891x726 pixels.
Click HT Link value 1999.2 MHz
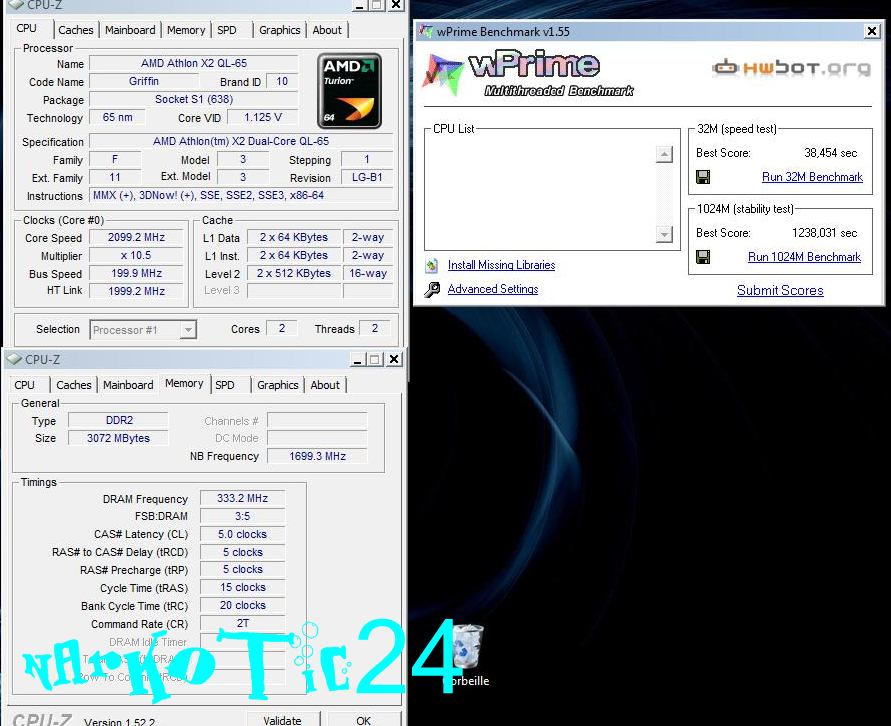coord(136,291)
